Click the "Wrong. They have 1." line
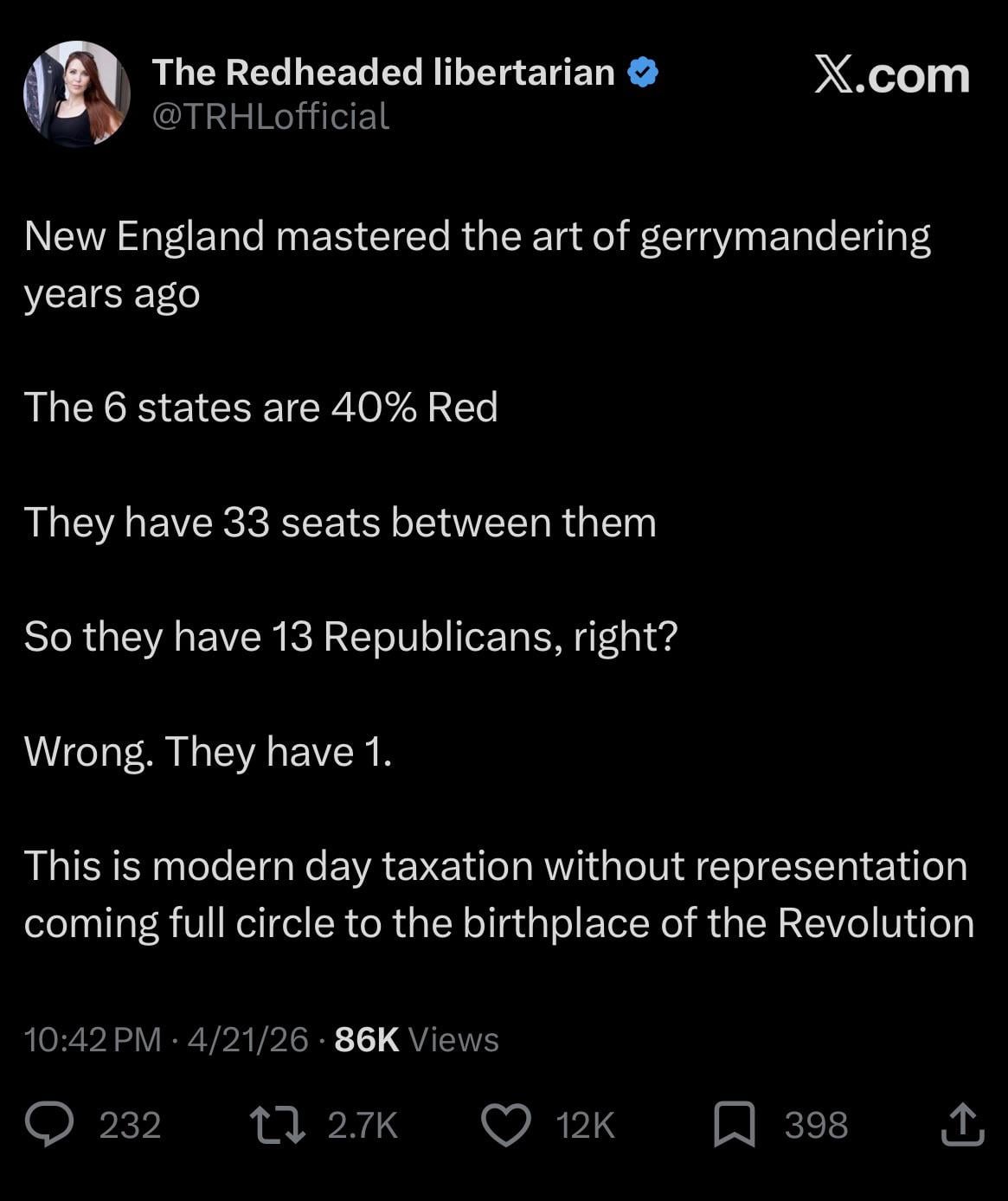This screenshot has height=1201, width=1008. pyautogui.click(x=209, y=751)
